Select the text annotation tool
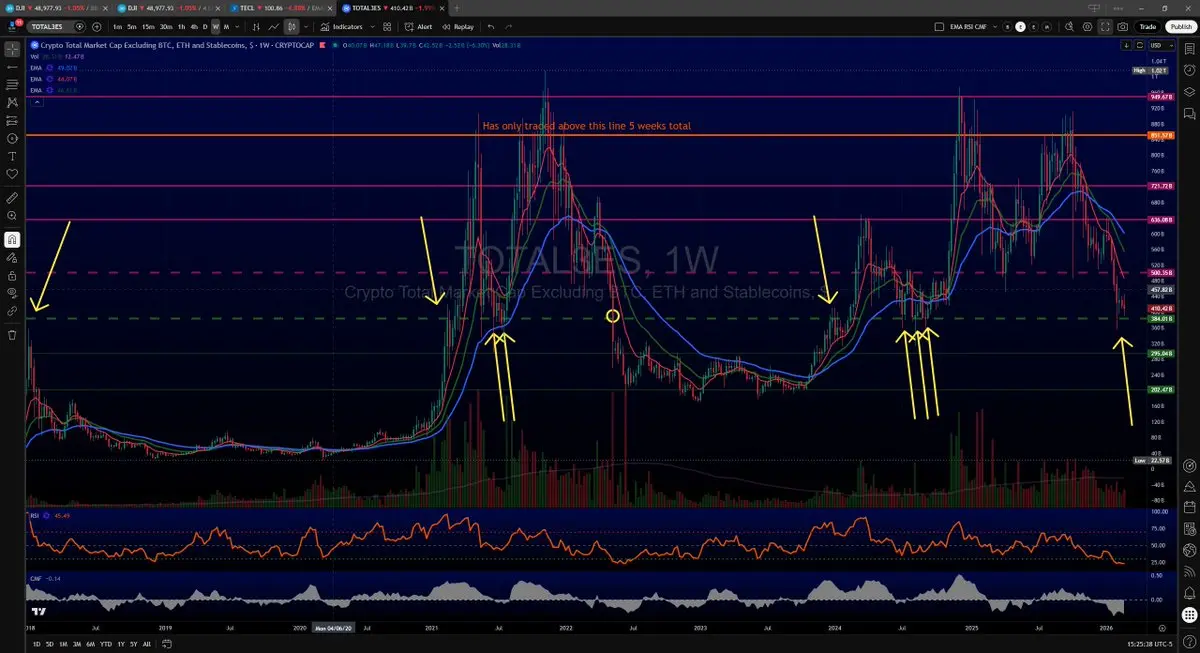This screenshot has height=653, width=1200. (12, 156)
